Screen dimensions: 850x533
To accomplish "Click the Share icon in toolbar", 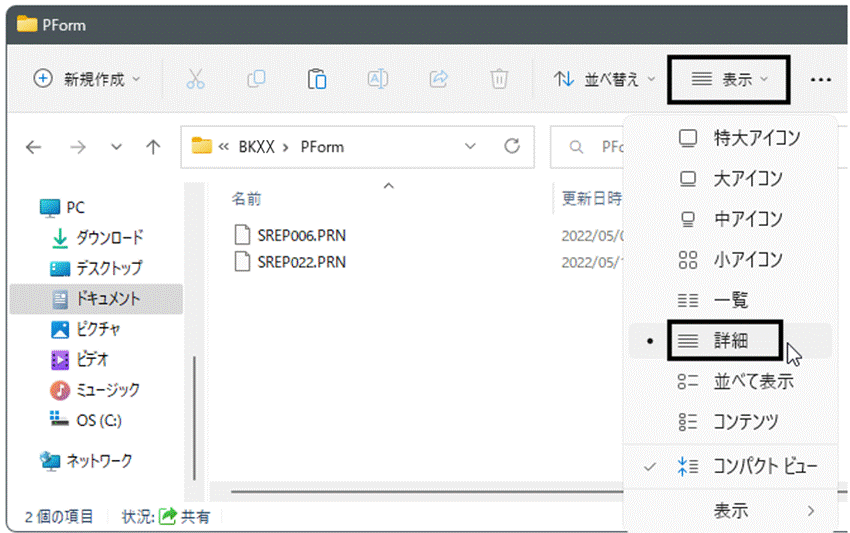I will [439, 79].
